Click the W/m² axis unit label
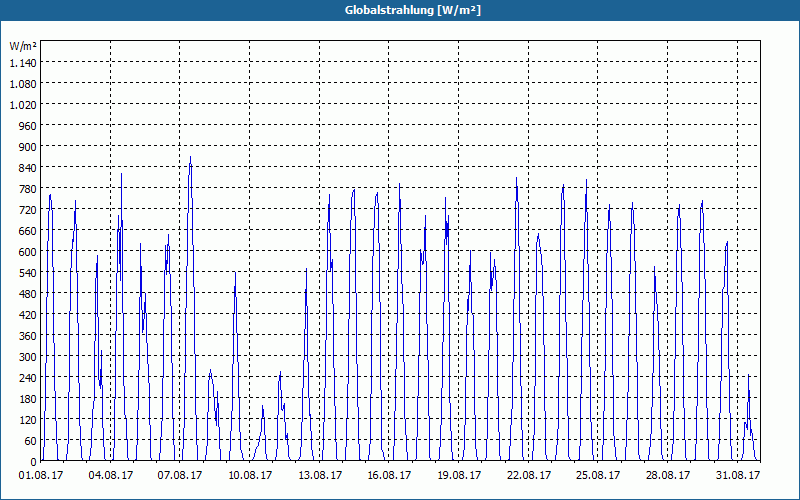800x500 pixels. 23,46
